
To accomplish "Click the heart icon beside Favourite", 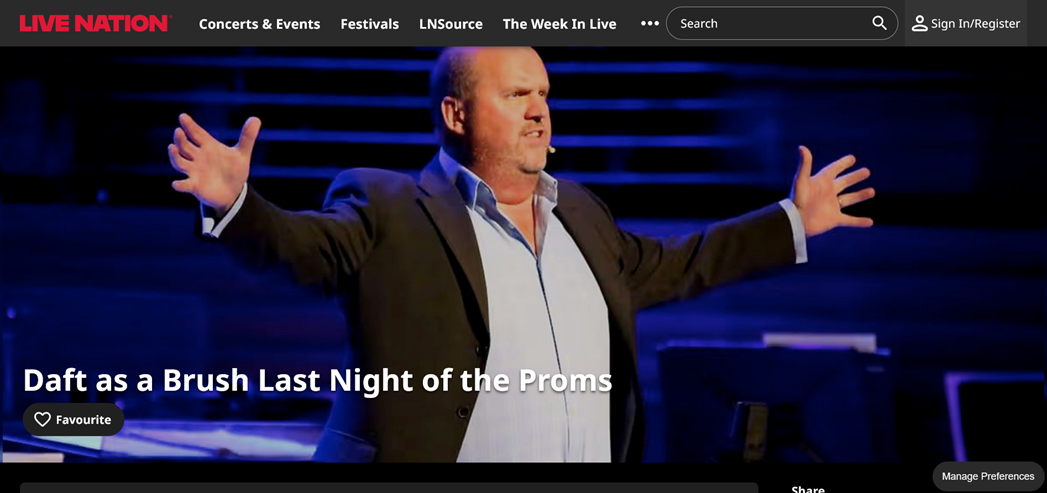I will click(x=43, y=420).
